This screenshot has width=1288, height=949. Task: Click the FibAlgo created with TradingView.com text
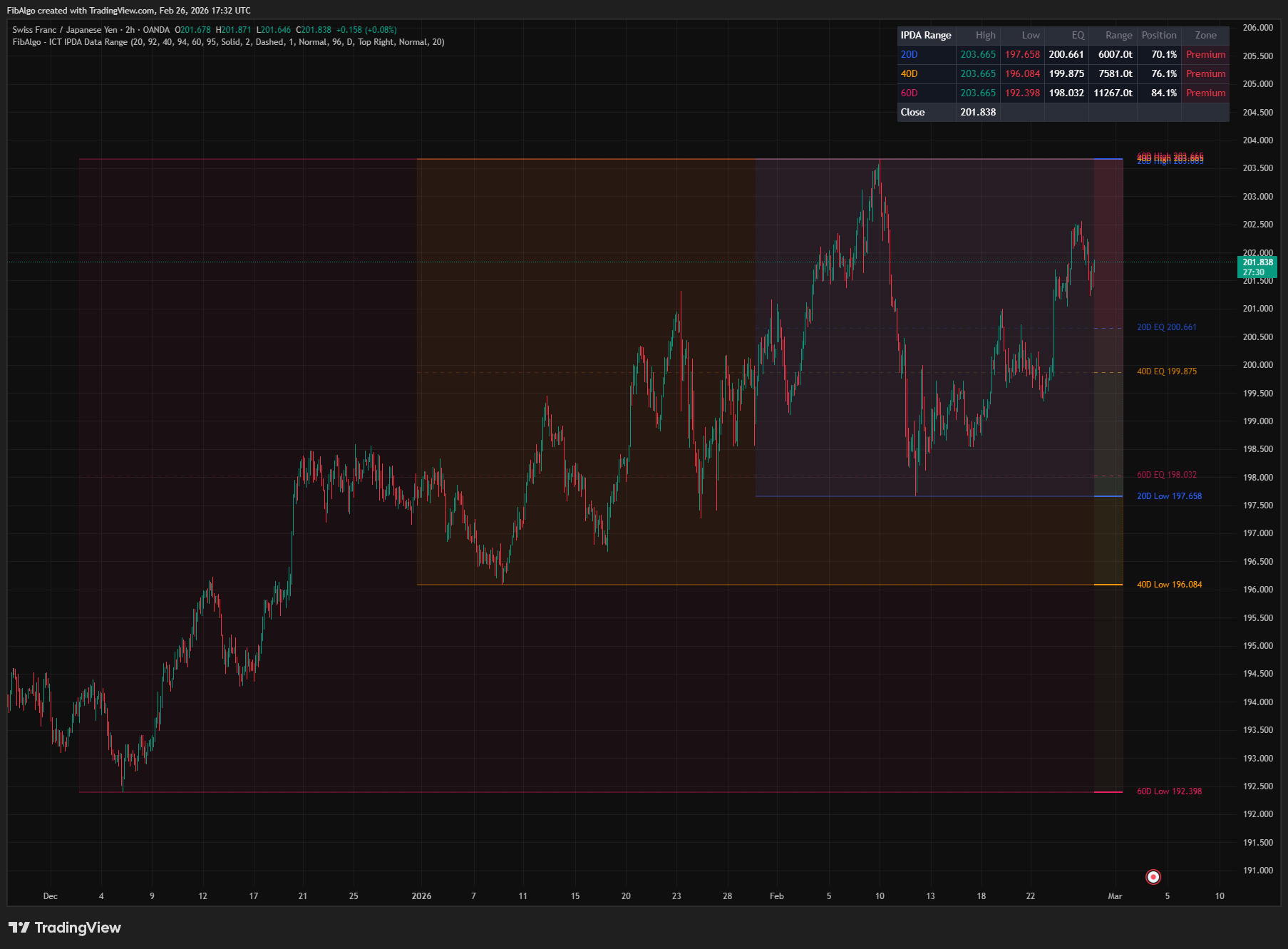(x=129, y=10)
